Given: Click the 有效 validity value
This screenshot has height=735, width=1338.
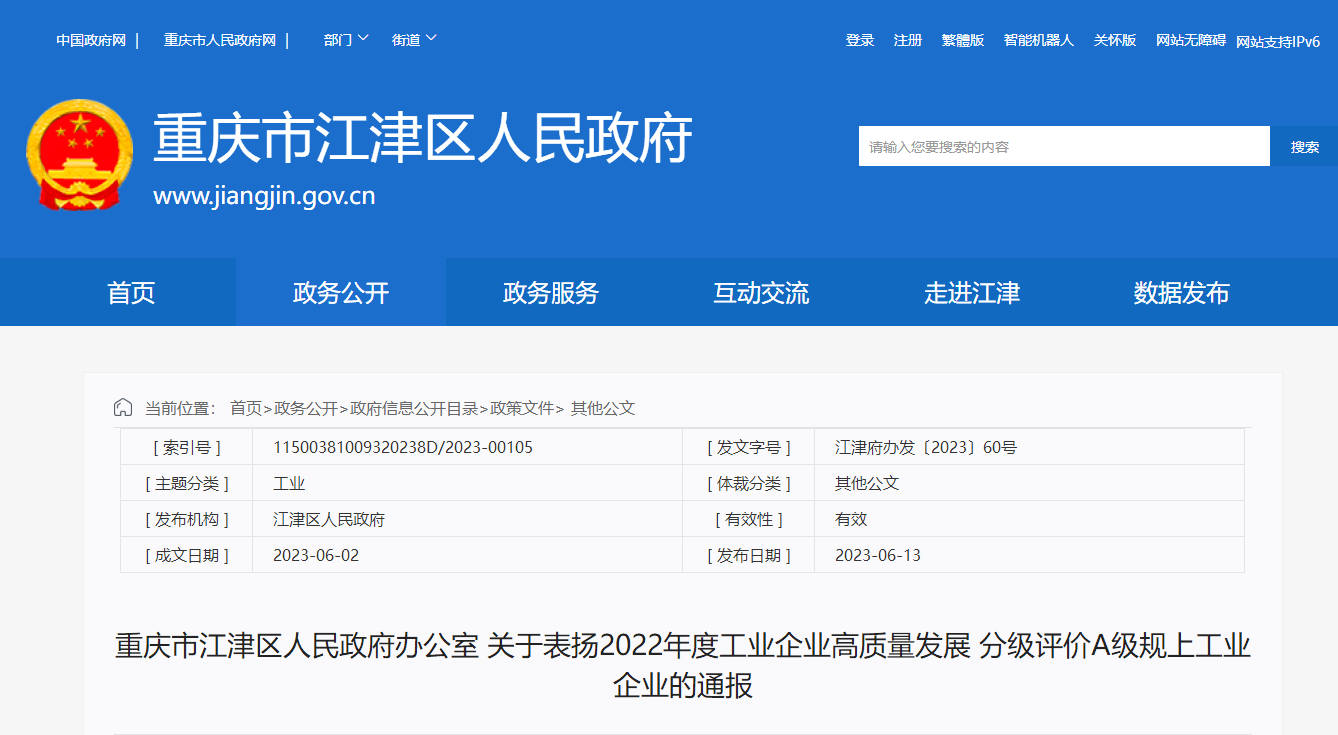Looking at the screenshot, I should coord(851,519).
